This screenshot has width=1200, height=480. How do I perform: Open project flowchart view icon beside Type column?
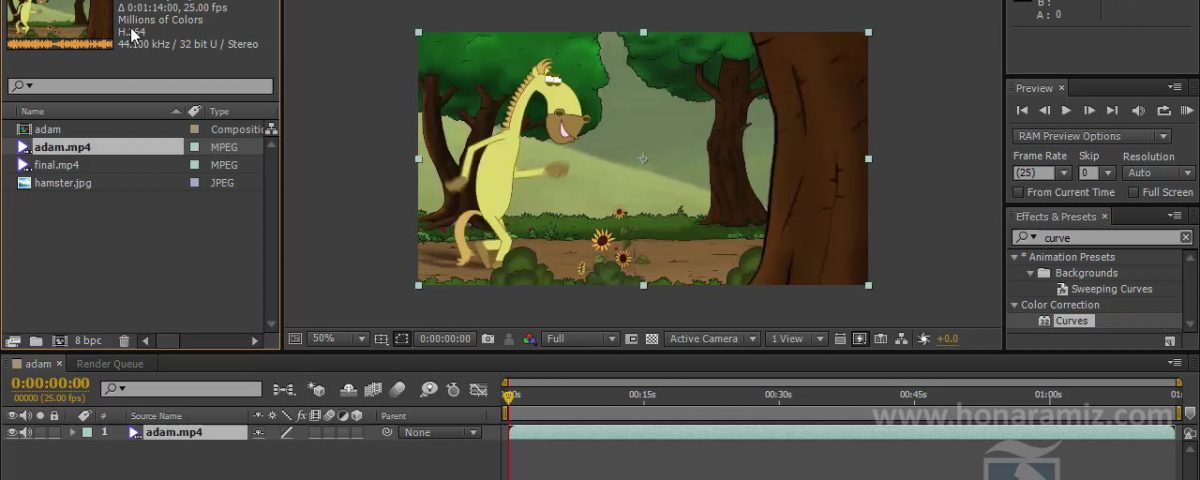[271, 129]
